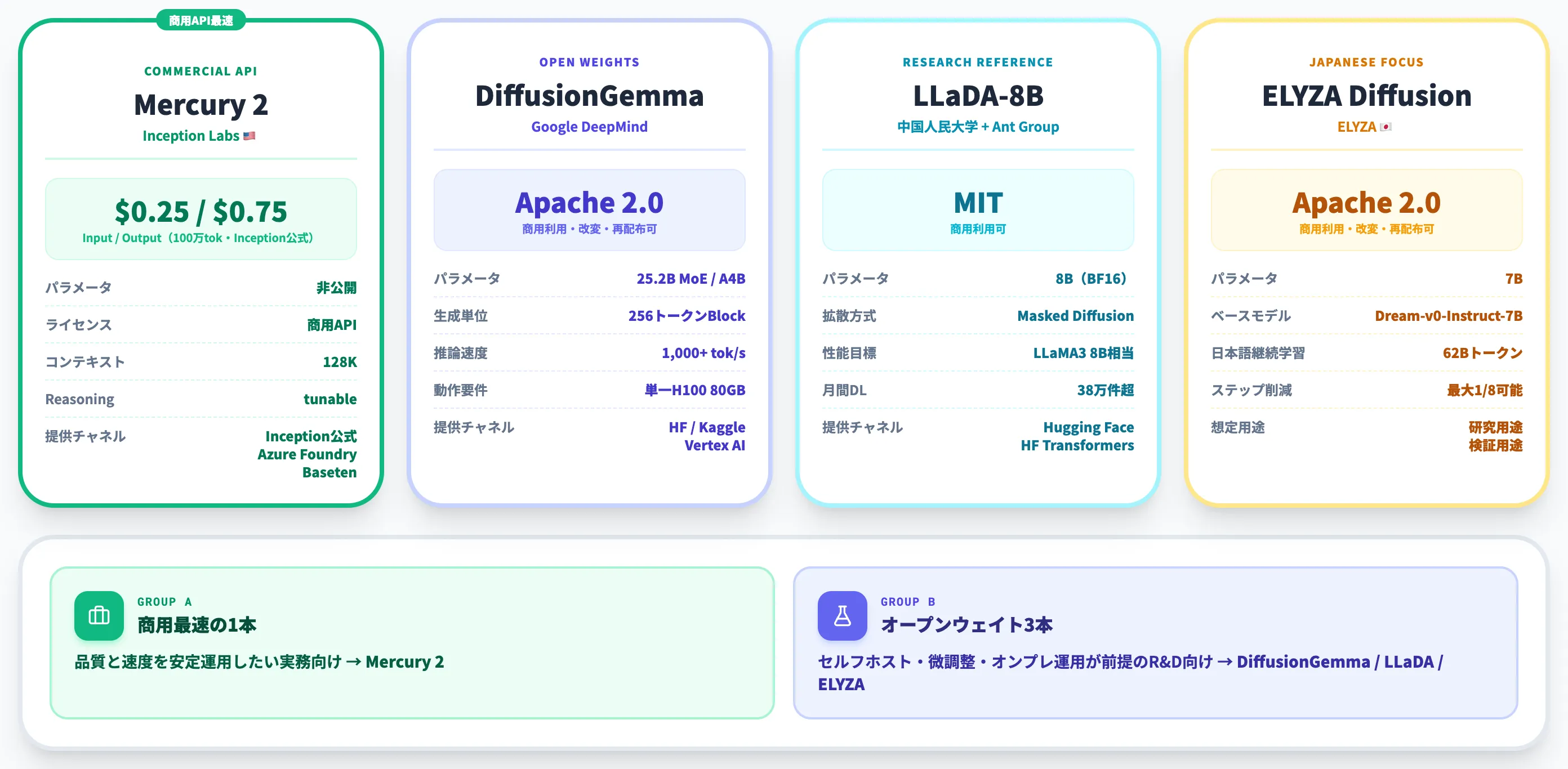Click the 25.2B MoE / A4B value

coord(691,279)
